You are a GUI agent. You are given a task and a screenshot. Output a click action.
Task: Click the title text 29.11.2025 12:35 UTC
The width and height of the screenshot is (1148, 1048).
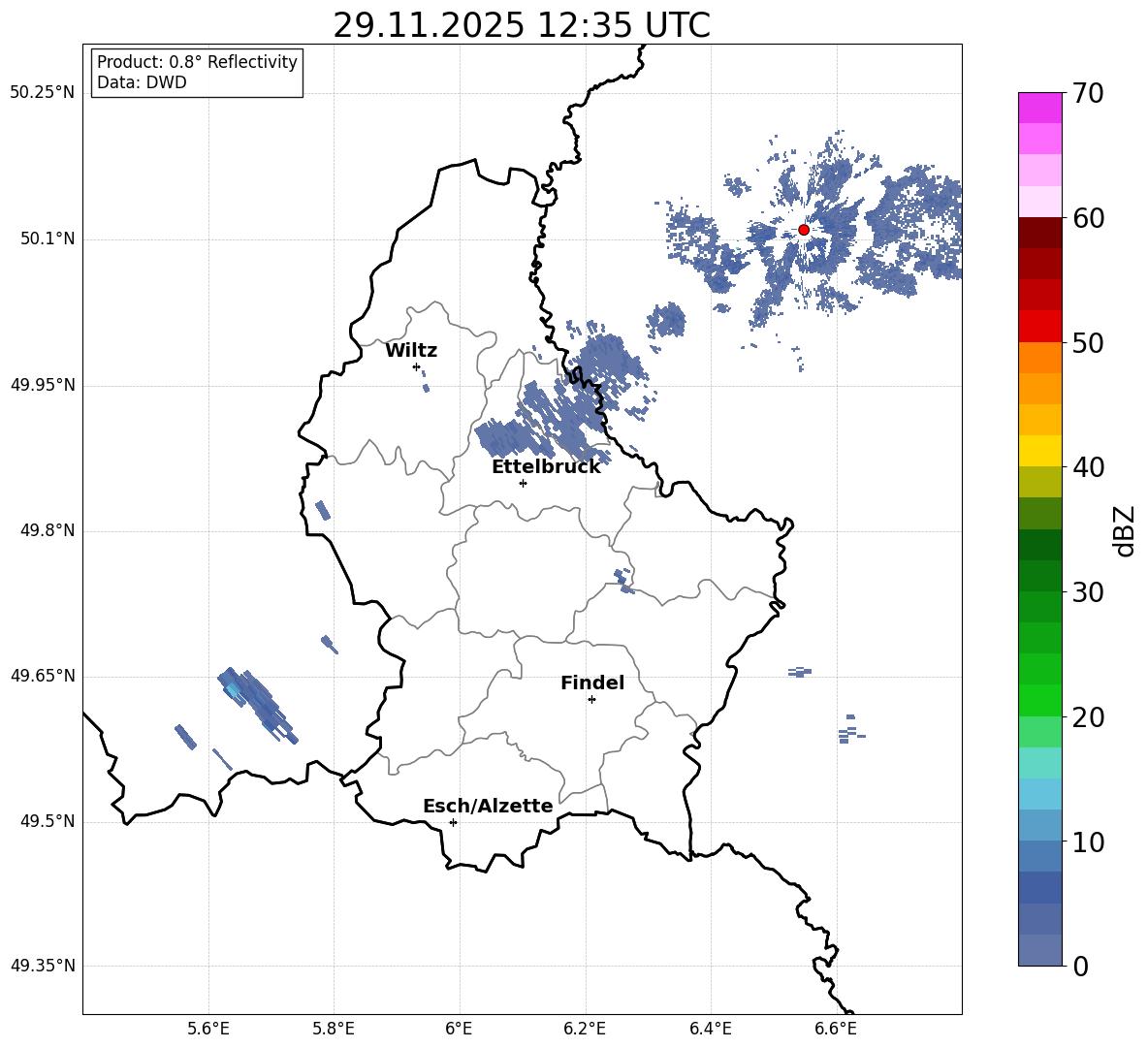tap(522, 25)
